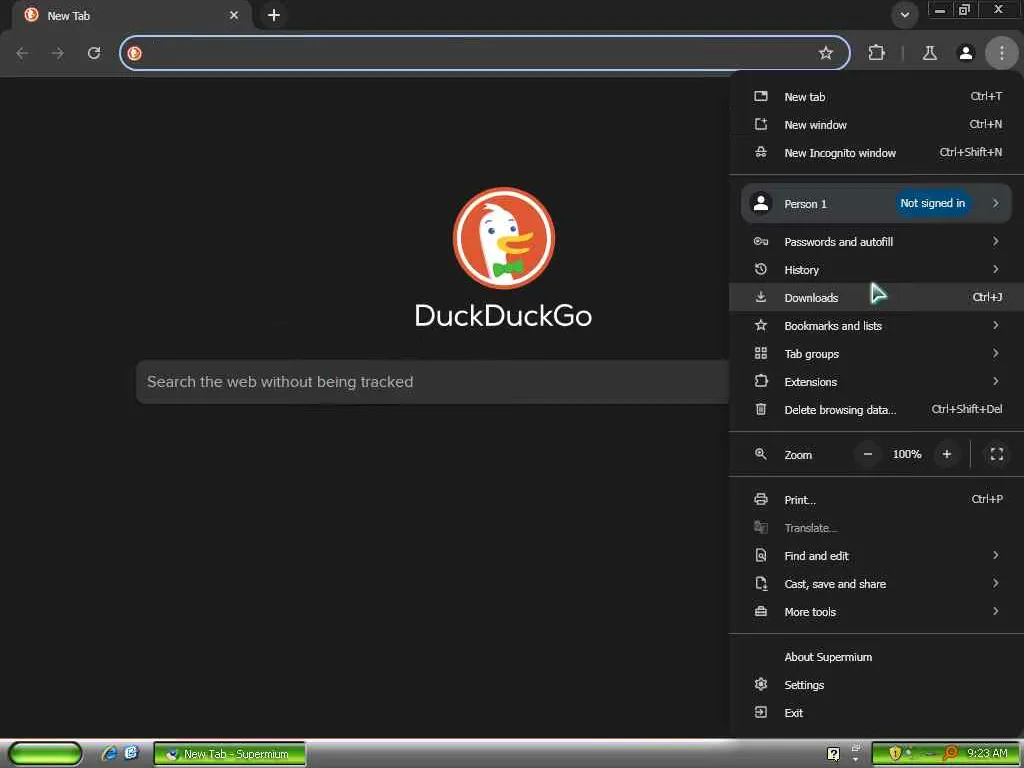Open Person 1 profile entry

[876, 204]
